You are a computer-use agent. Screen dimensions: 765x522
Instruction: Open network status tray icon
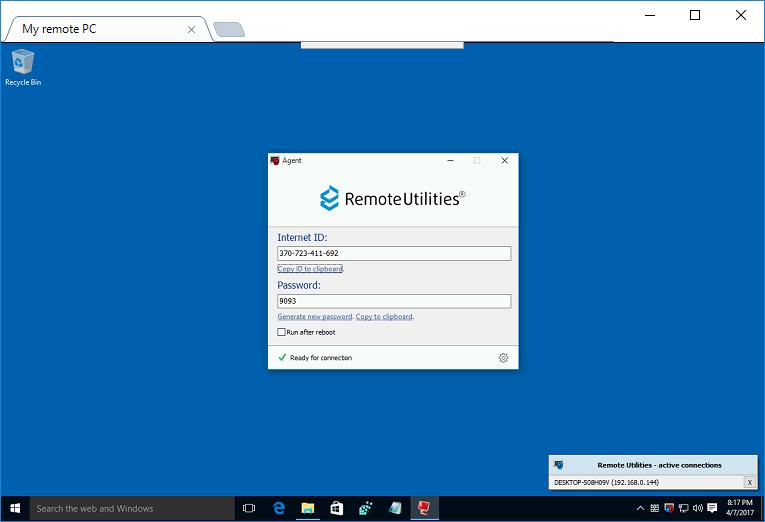[x=684, y=508]
